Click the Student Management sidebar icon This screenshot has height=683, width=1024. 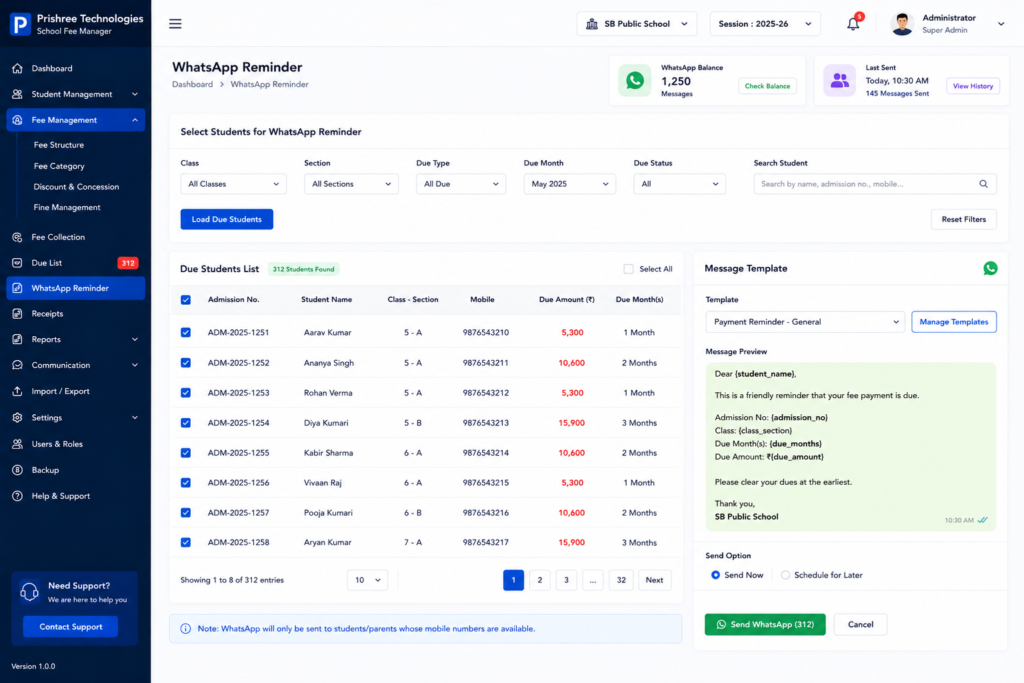click(18, 94)
